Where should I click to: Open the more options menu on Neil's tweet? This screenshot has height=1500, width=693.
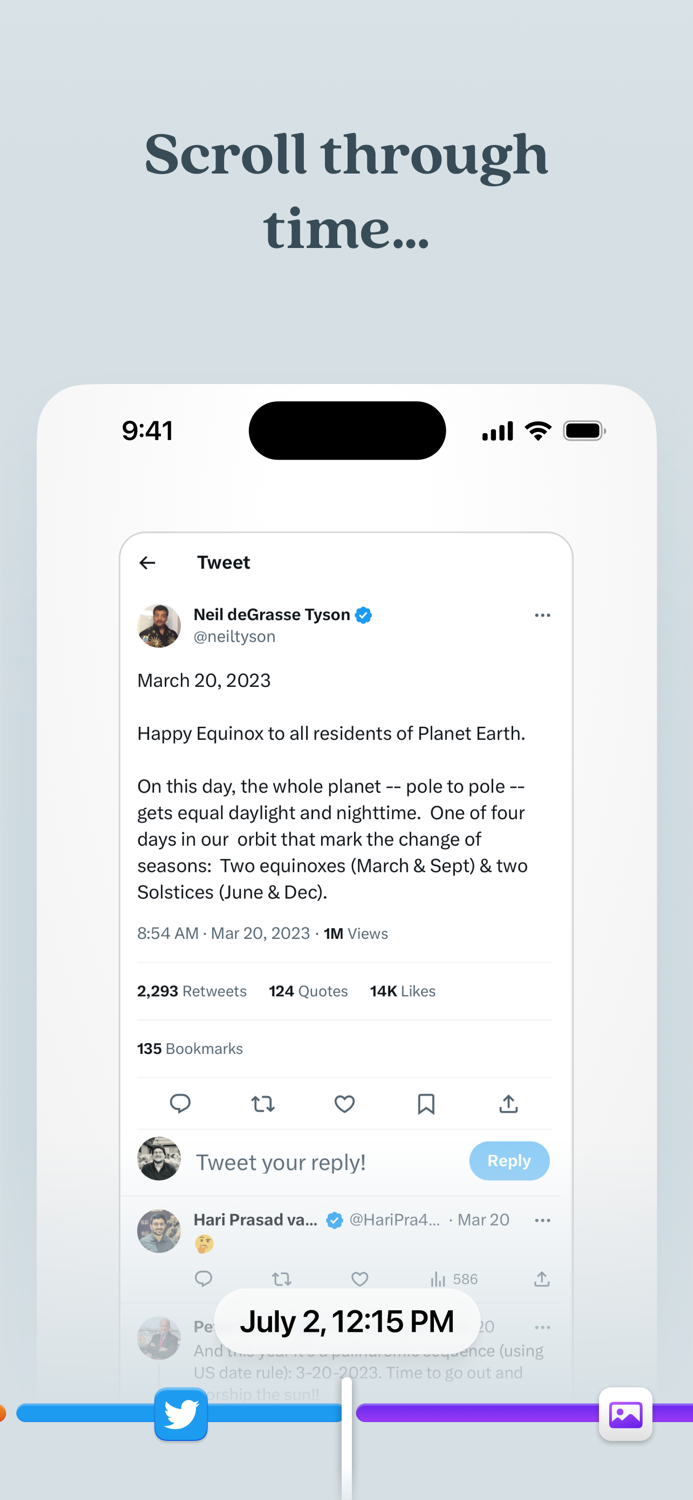[543, 615]
